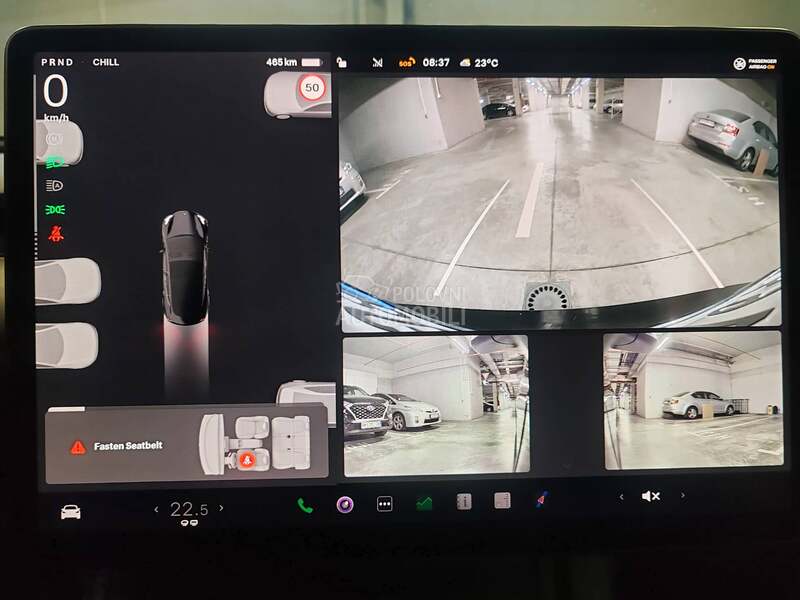Toggle the auto high beam indicator
This screenshot has width=800, height=600.
[54, 185]
